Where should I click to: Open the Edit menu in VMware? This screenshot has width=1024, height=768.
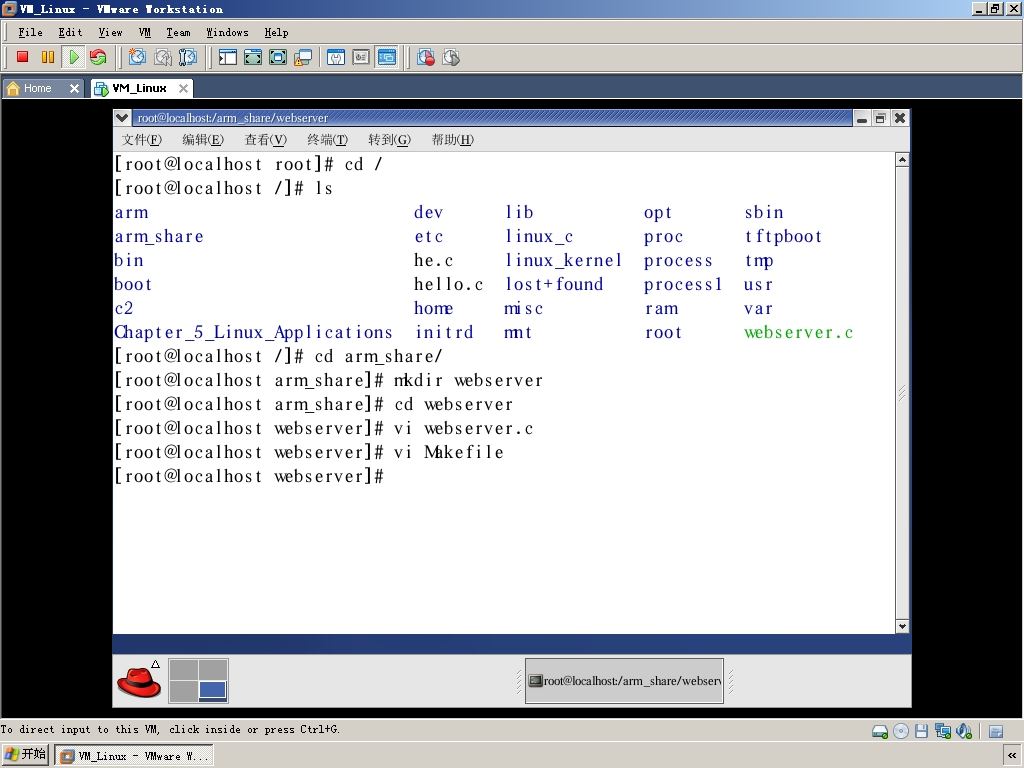[x=71, y=32]
